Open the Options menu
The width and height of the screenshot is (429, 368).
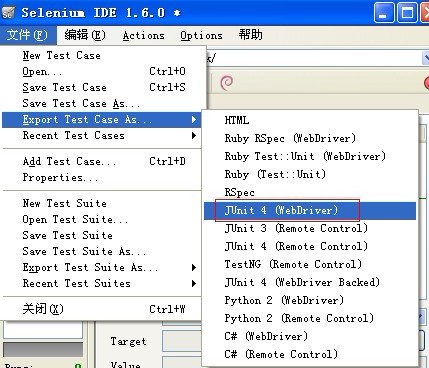coord(201,35)
